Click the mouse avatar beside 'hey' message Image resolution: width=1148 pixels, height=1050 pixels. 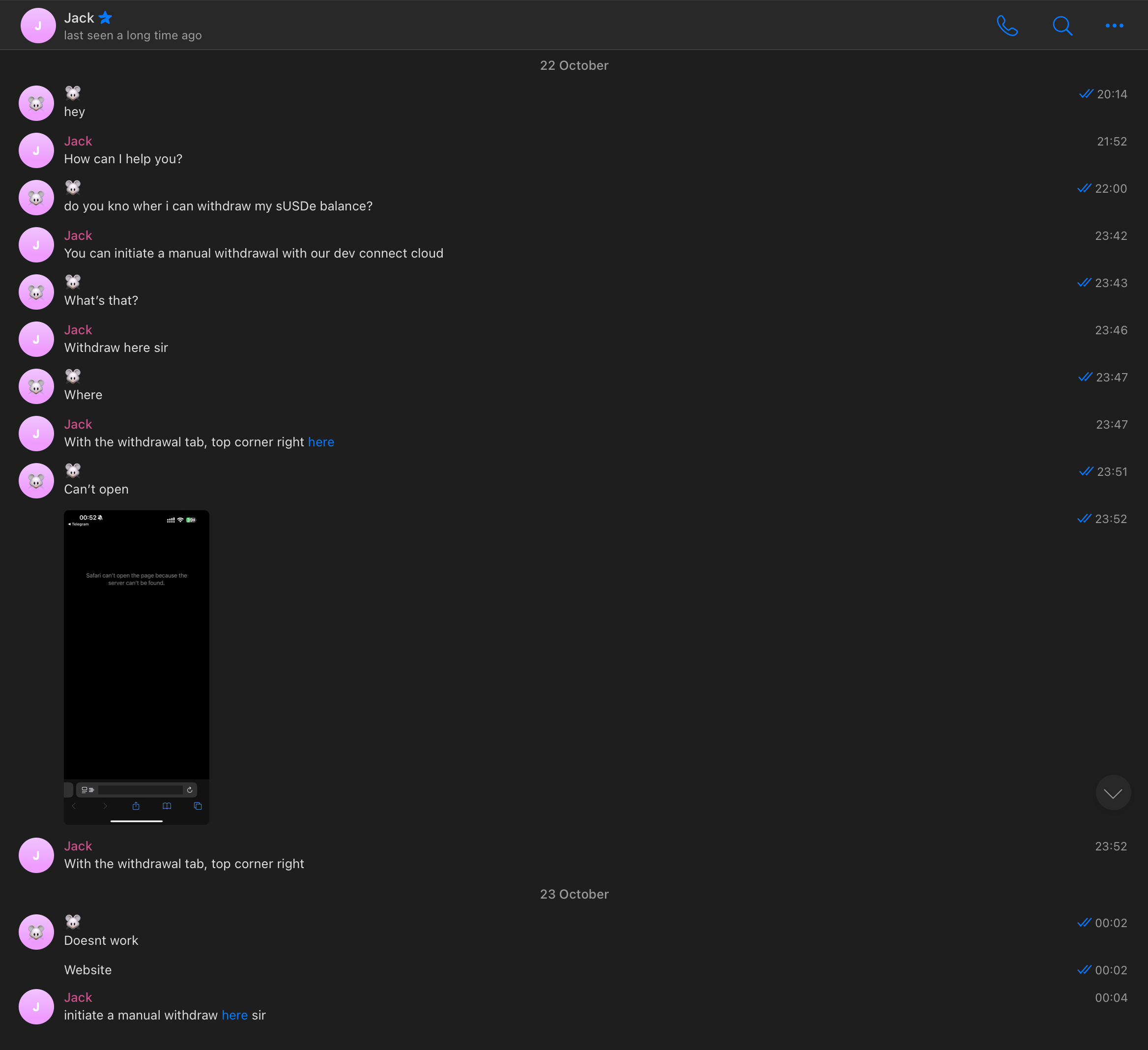36,104
